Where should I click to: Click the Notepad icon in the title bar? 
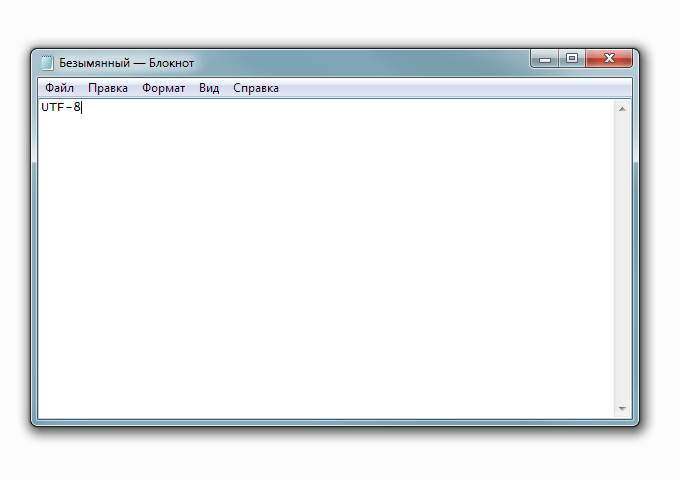click(47, 62)
